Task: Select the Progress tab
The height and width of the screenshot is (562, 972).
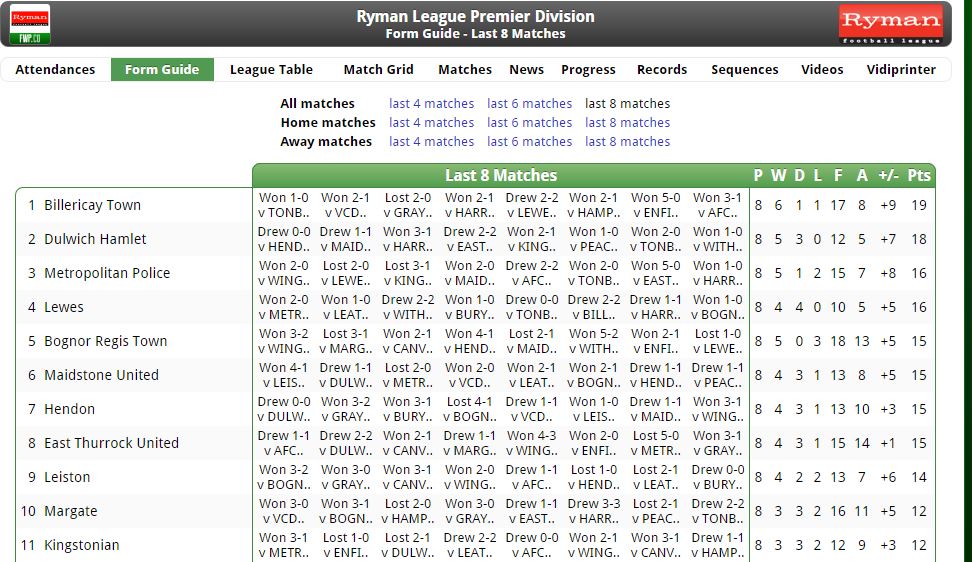Action: [588, 70]
